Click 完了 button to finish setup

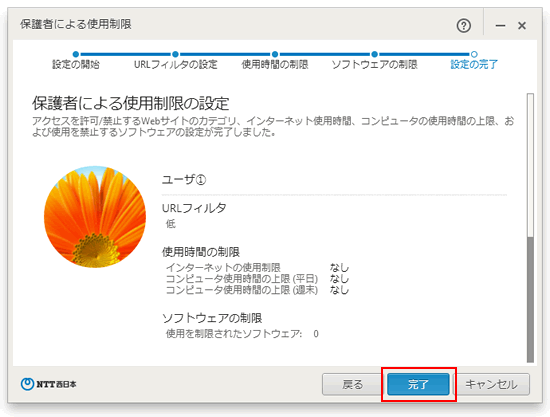click(418, 384)
